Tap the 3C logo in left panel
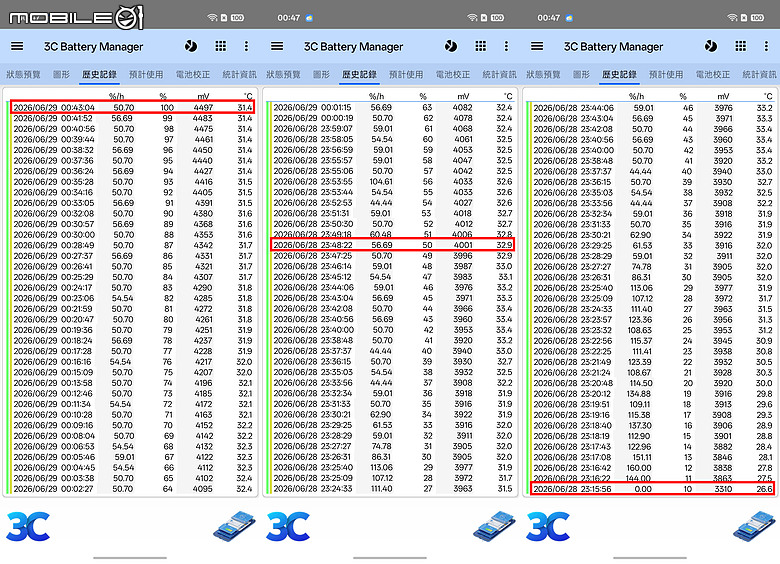Viewport: 780px width, 564px height. (x=28, y=526)
